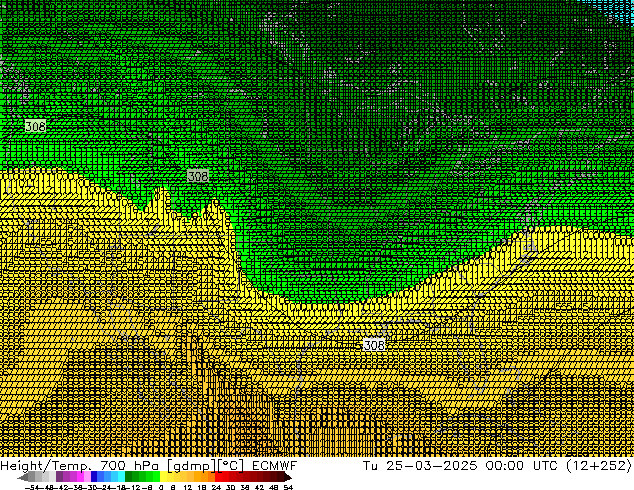
Task: Pick the cyan swatch in the color bar
Action: [121, 477]
